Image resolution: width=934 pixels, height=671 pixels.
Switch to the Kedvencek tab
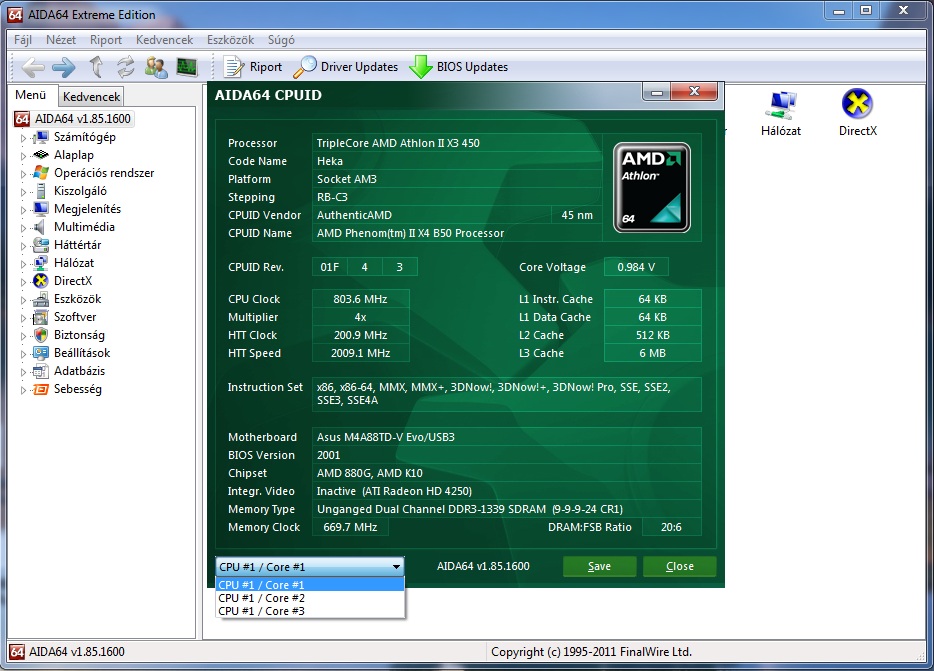(x=91, y=97)
